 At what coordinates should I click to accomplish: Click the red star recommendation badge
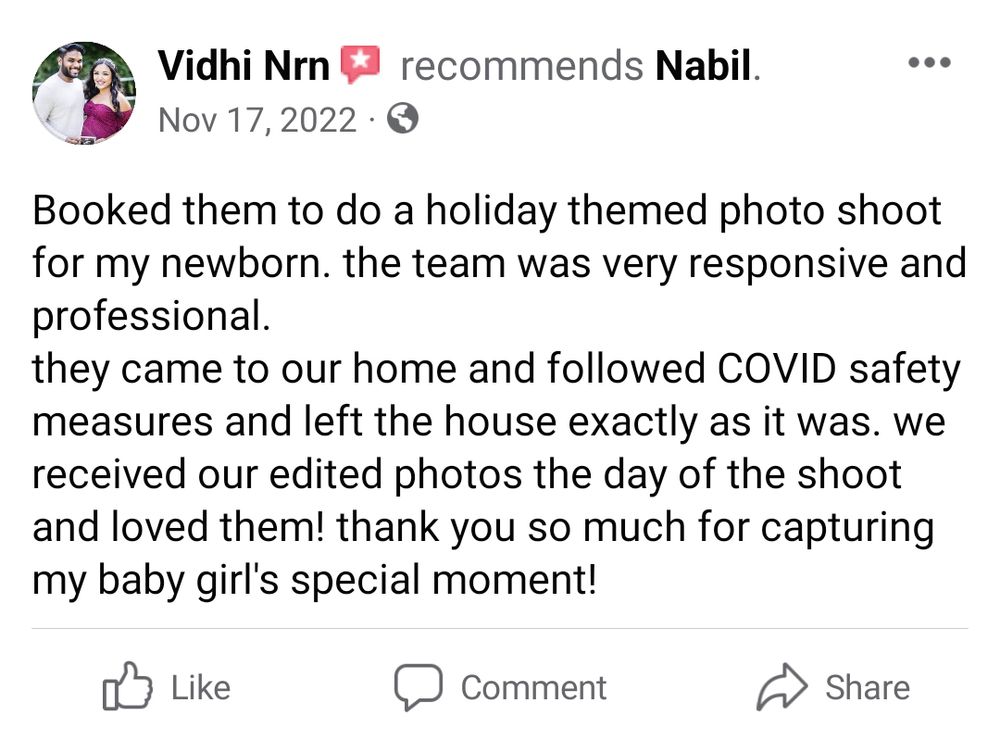tap(360, 64)
